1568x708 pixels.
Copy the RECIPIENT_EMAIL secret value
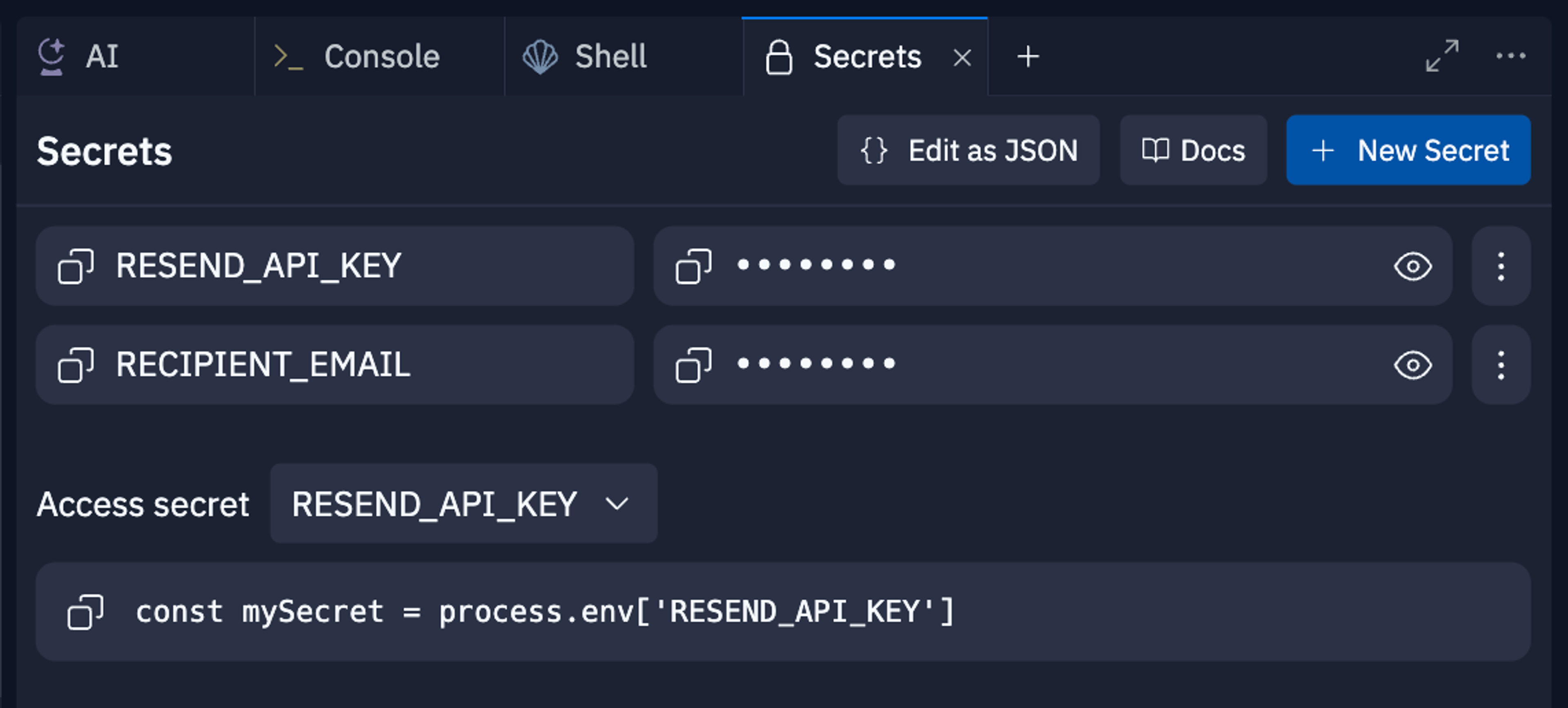pos(693,365)
